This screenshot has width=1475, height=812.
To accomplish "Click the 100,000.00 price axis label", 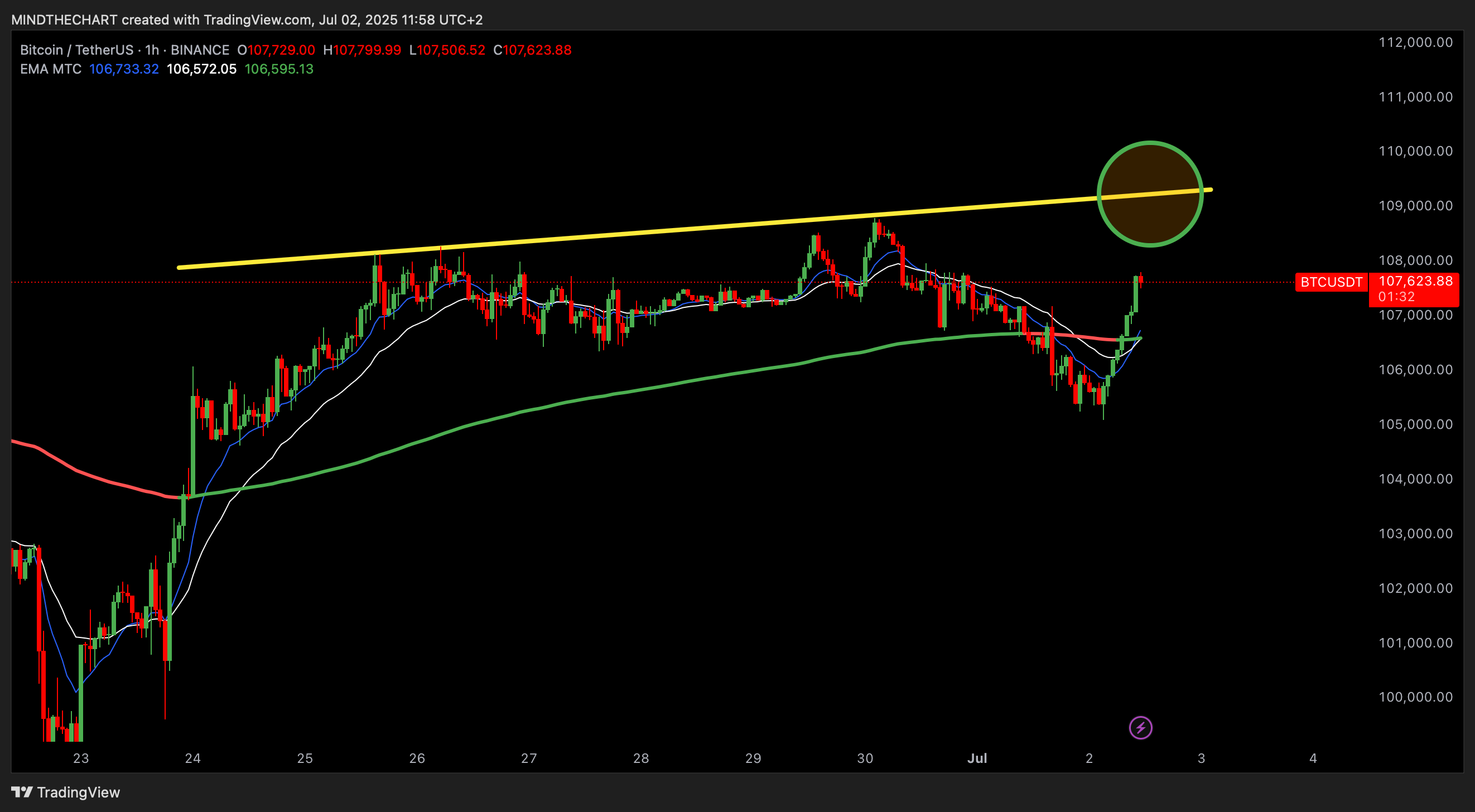I will click(x=1415, y=697).
